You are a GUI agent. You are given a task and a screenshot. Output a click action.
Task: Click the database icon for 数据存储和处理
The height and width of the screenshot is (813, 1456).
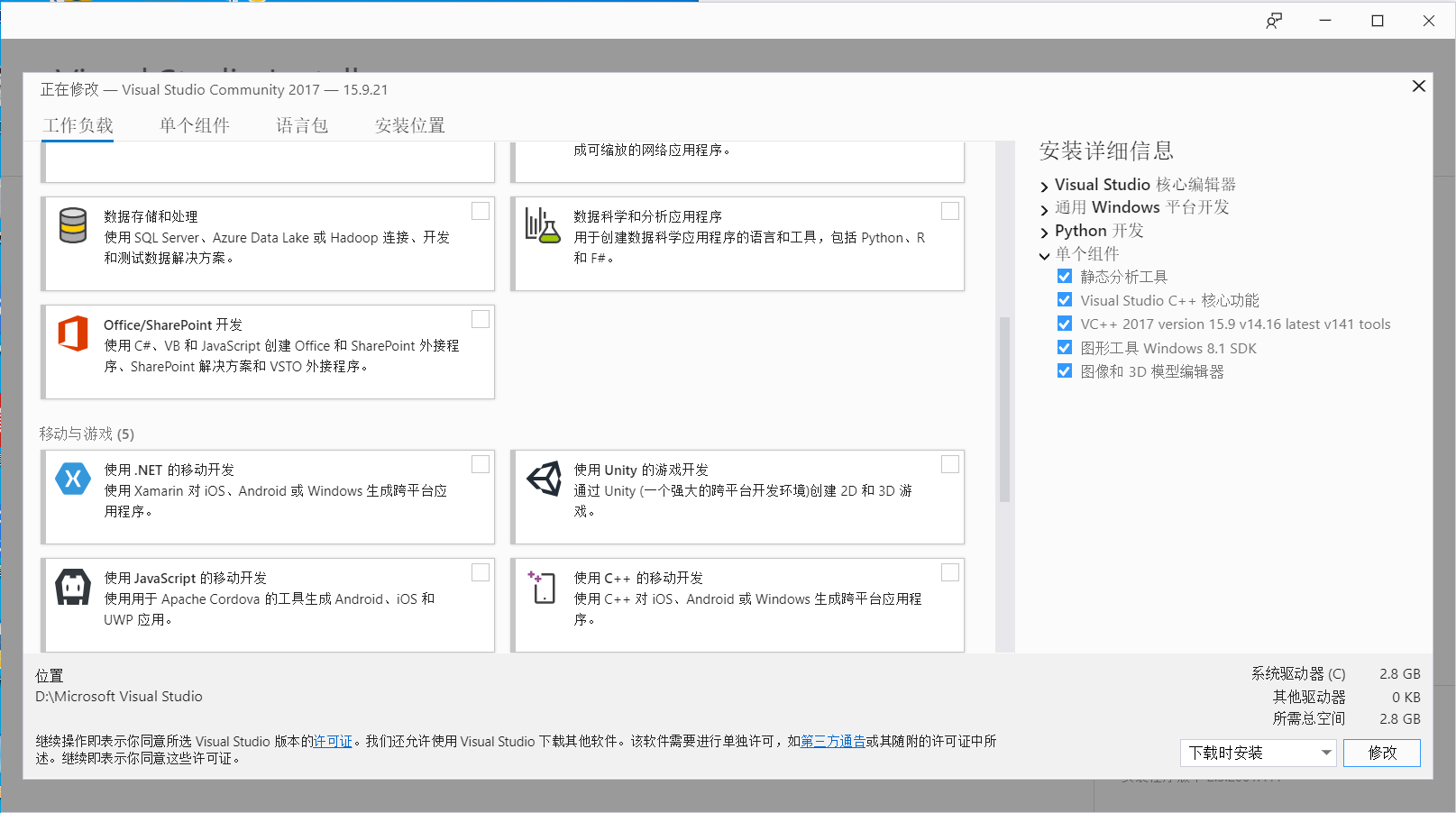(73, 225)
